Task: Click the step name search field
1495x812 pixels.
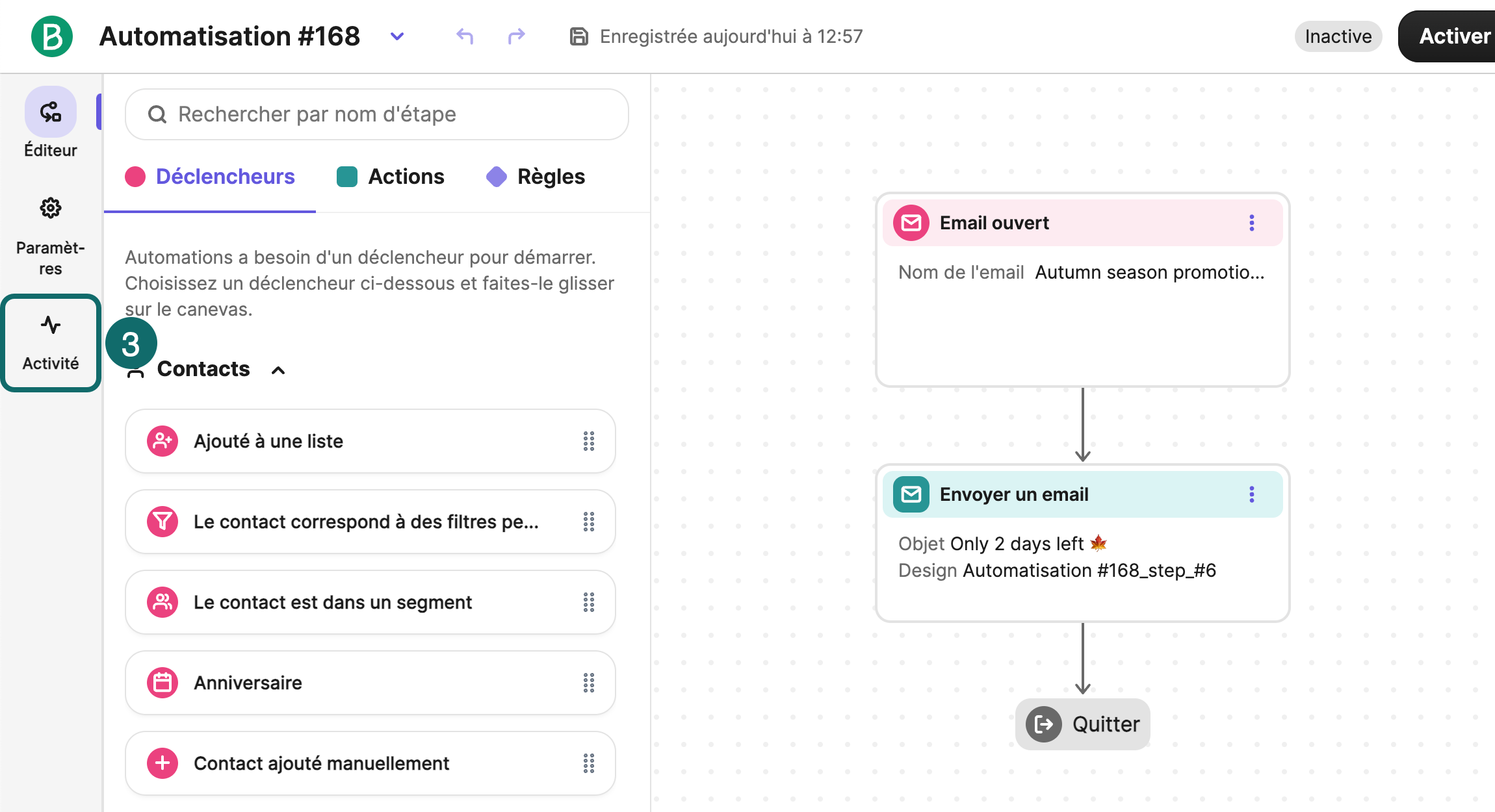Action: 377,114
